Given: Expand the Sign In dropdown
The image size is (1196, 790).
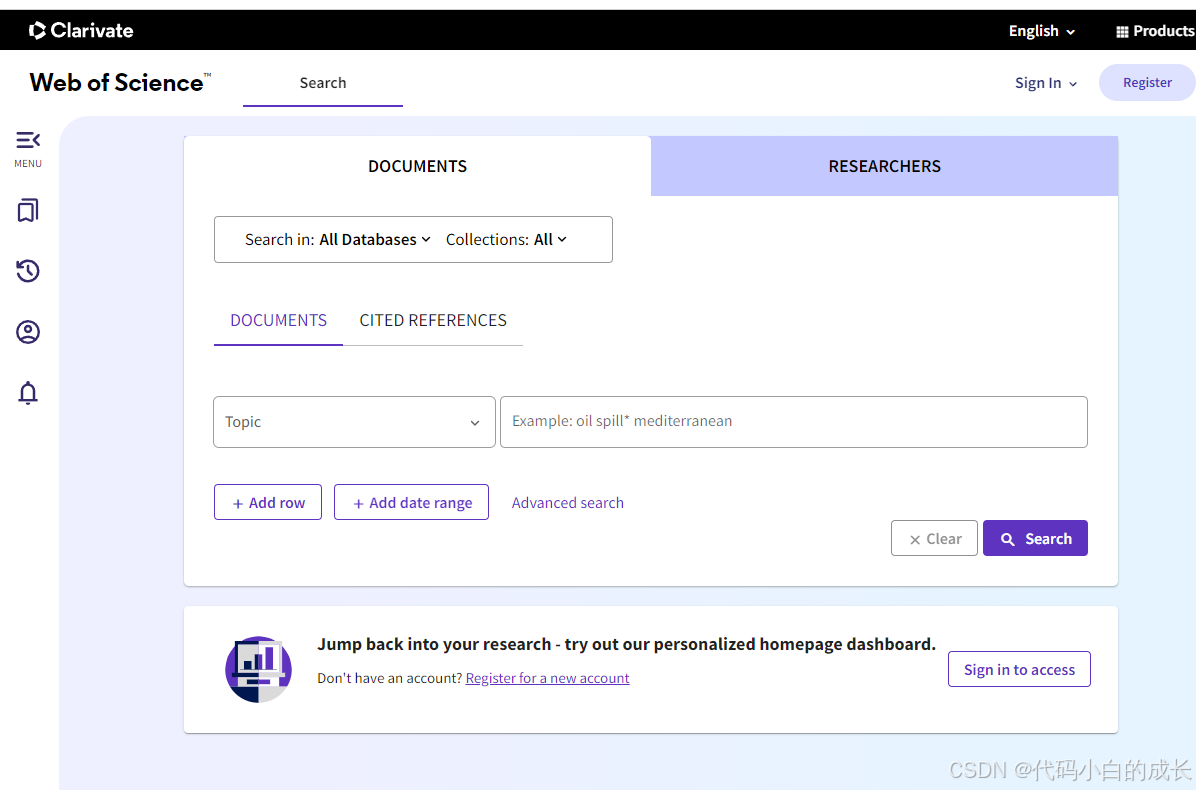Looking at the screenshot, I should click(x=1045, y=83).
